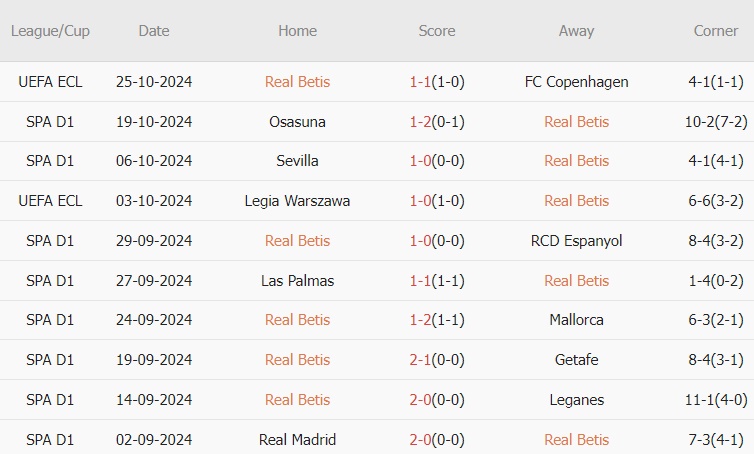Open the Getafe team link
This screenshot has height=454, width=754.
coord(576,360)
